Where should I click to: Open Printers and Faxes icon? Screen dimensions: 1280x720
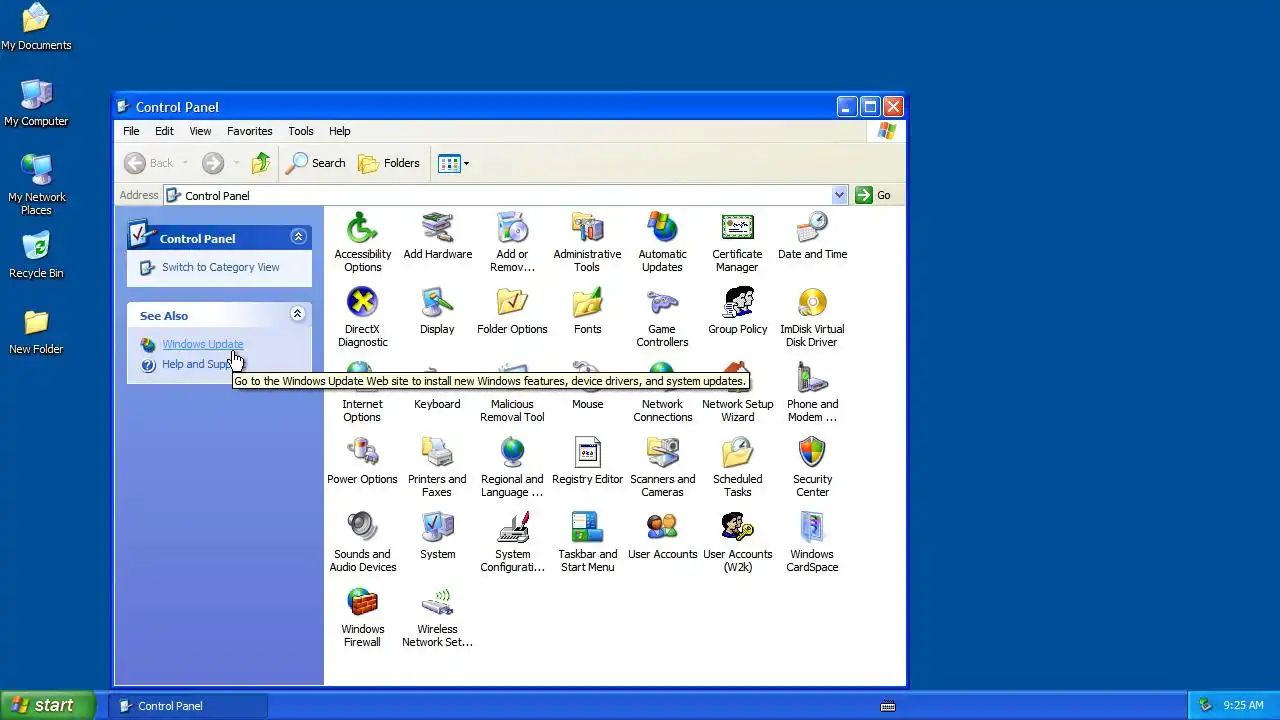tap(437, 452)
